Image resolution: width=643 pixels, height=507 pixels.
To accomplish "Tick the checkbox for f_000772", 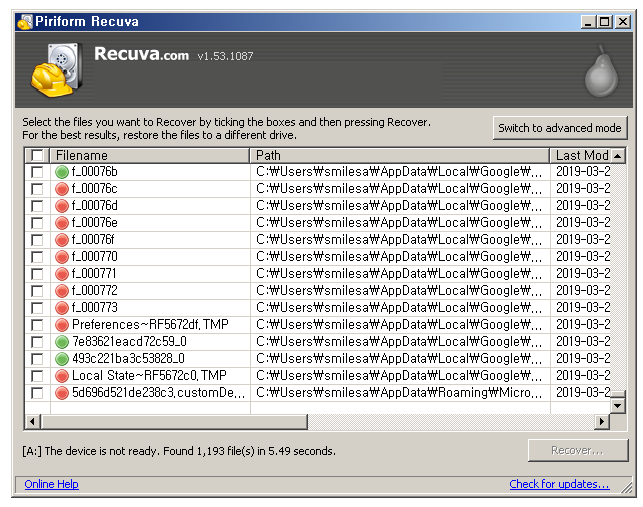I will (37, 291).
